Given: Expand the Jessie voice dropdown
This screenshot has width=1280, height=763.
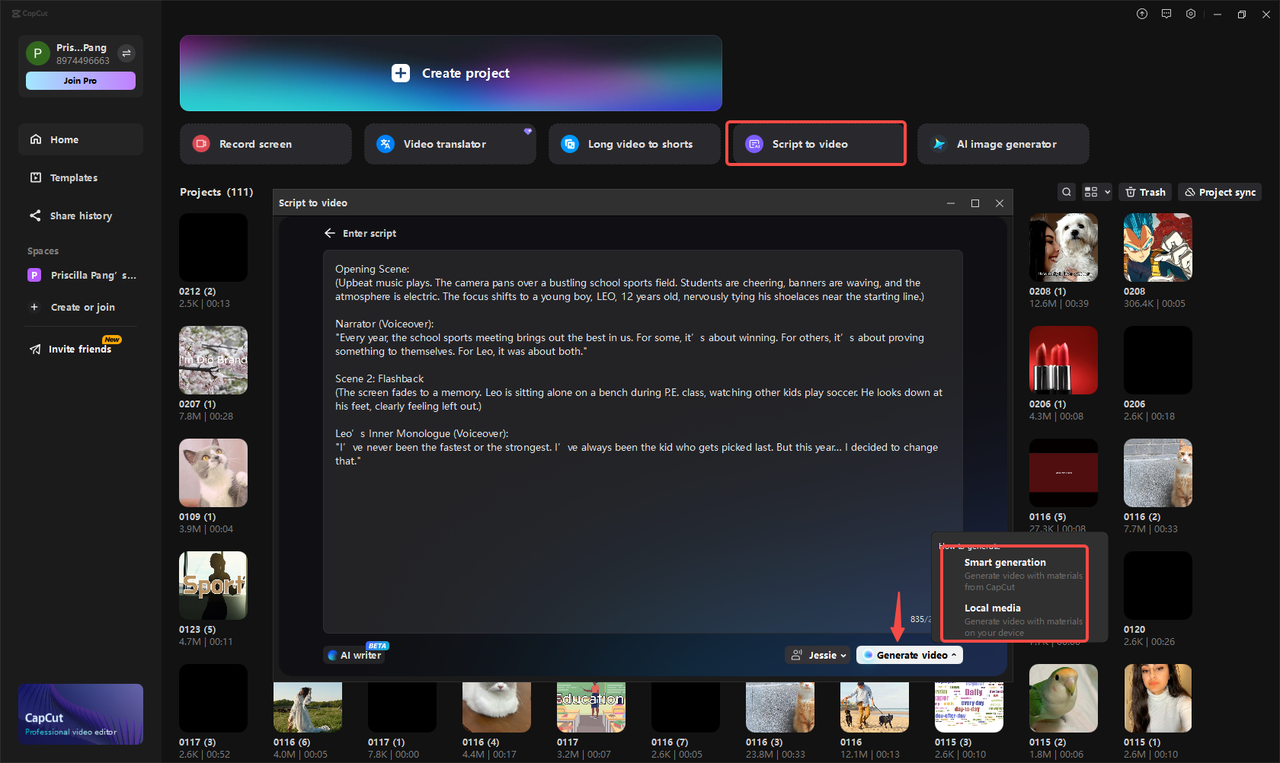Looking at the screenshot, I should [x=819, y=655].
